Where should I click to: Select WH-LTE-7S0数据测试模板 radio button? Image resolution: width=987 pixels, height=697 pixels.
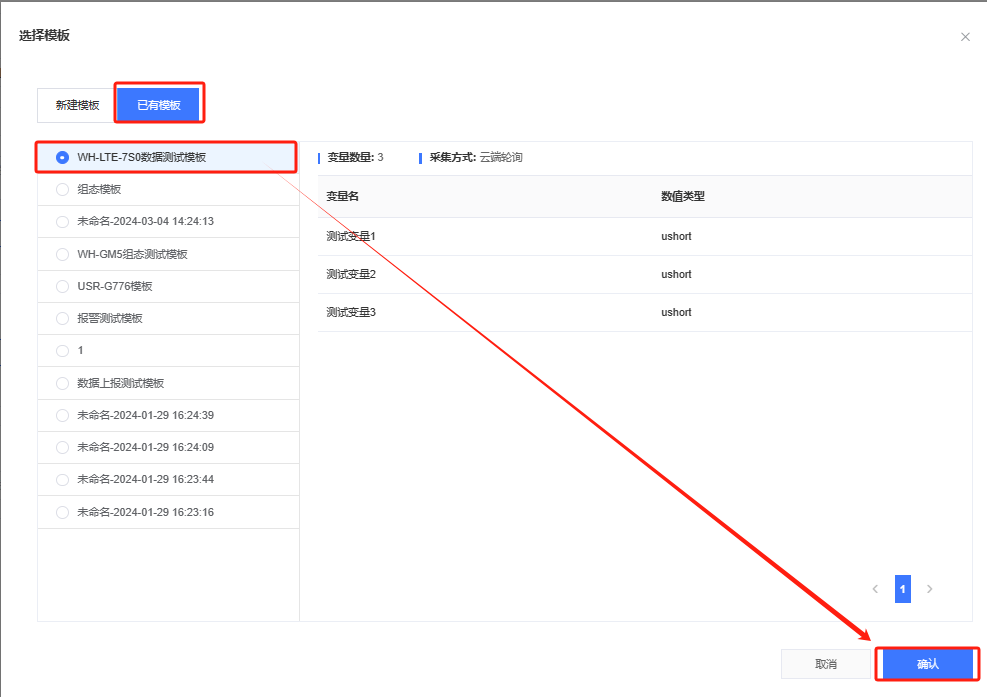[x=63, y=157]
